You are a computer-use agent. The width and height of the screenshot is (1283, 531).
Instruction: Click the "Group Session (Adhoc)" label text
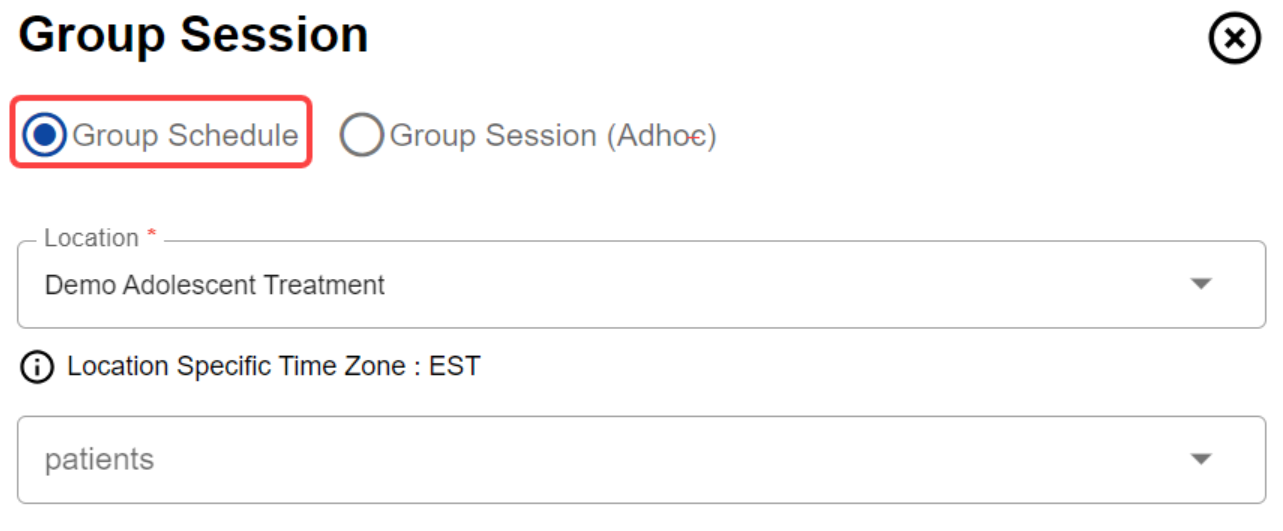pyautogui.click(x=552, y=135)
